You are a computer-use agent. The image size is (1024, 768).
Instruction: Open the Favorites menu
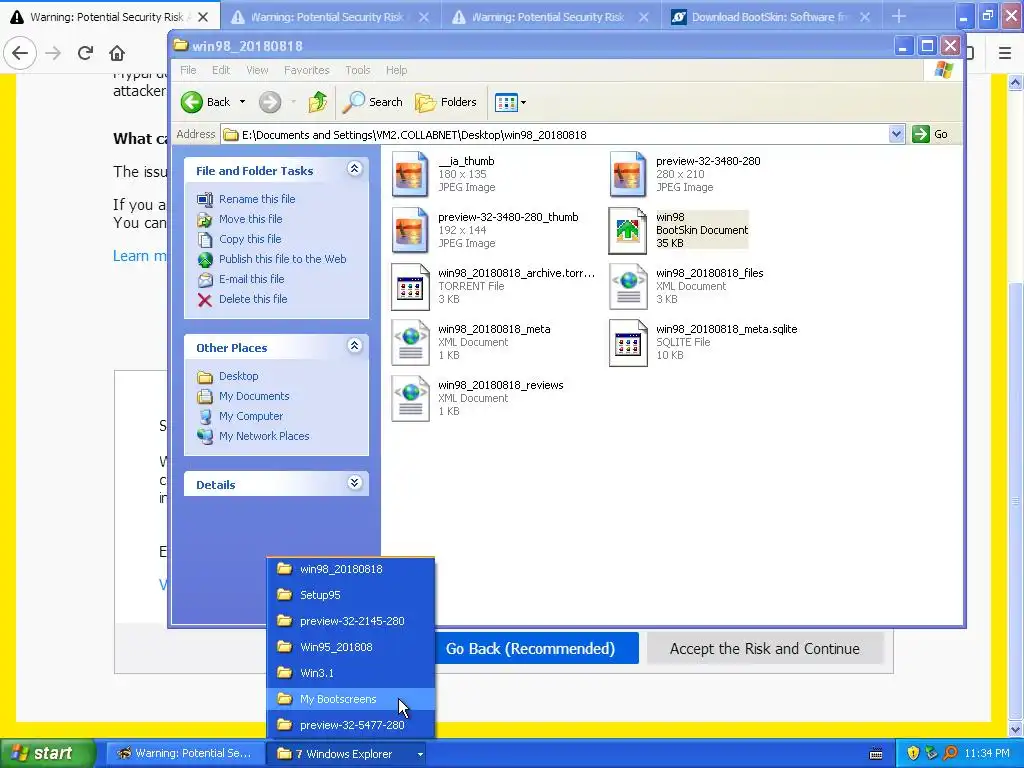(306, 70)
